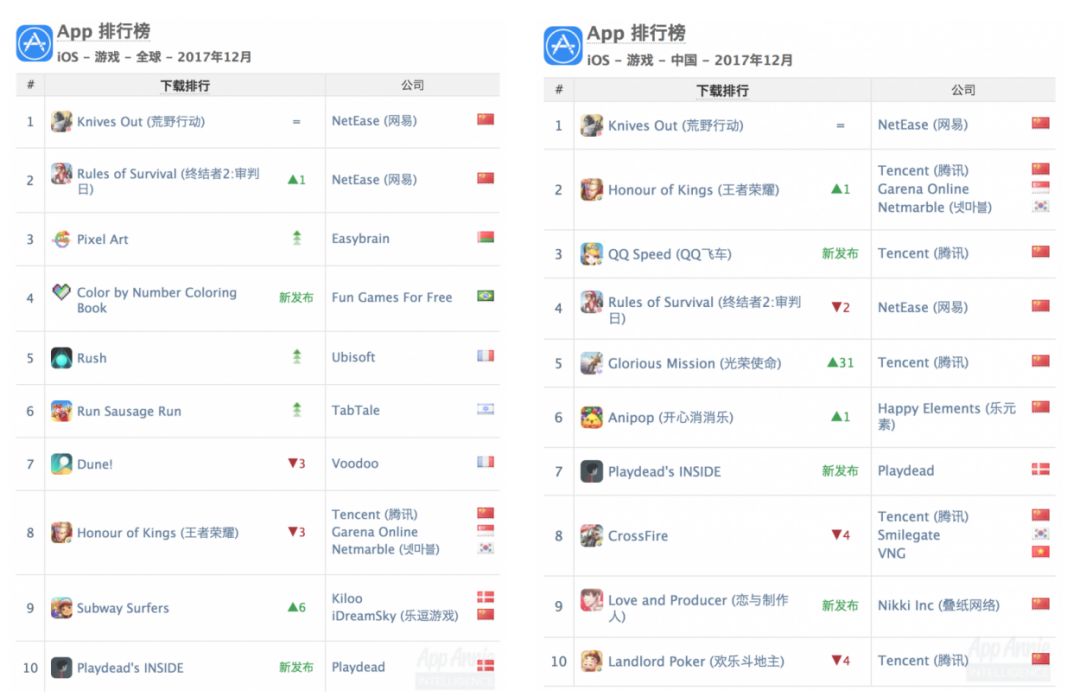Click the Run Sausage Run icon
The image size is (1067, 697).
click(62, 411)
